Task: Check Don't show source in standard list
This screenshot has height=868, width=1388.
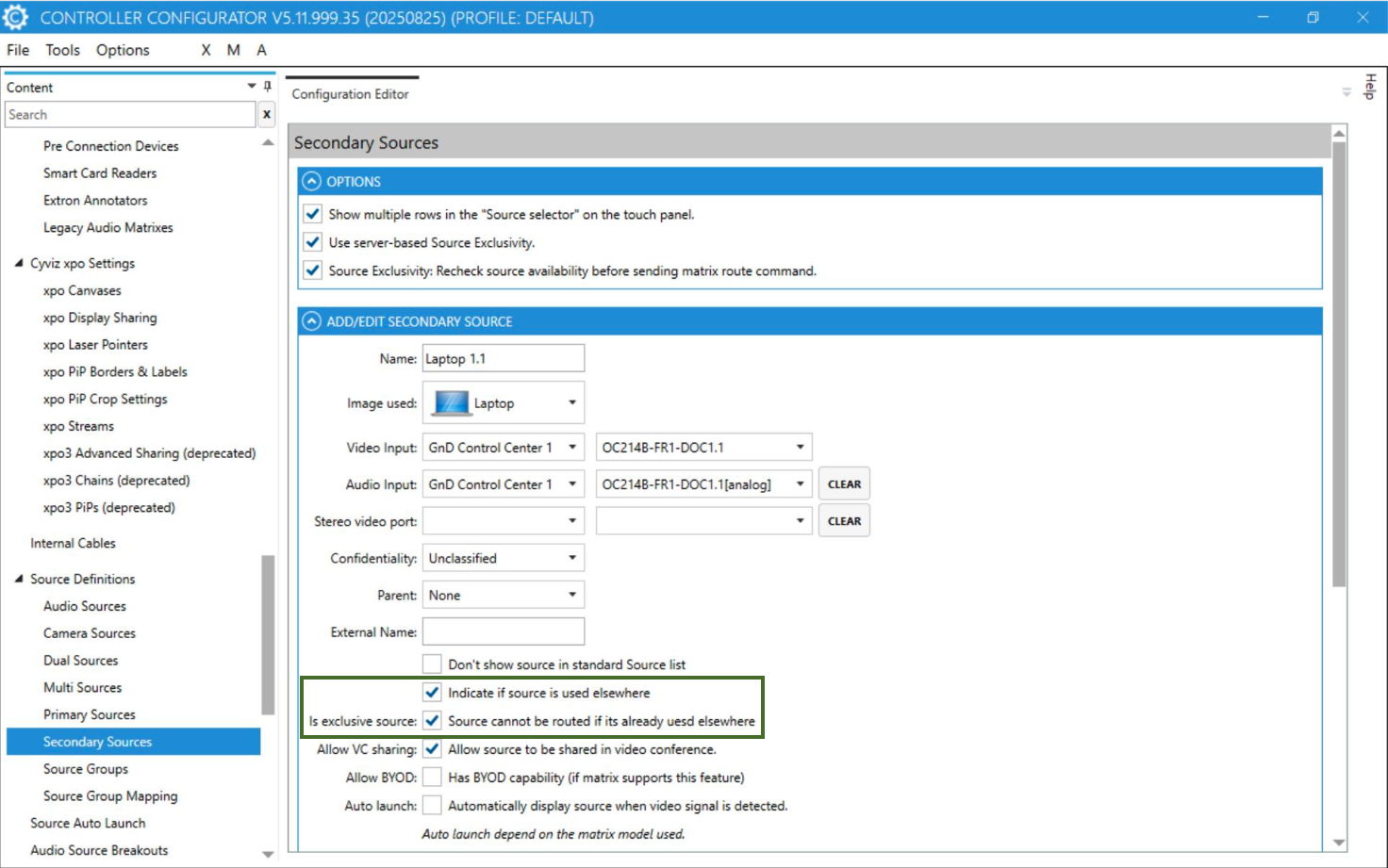Action: [432, 664]
